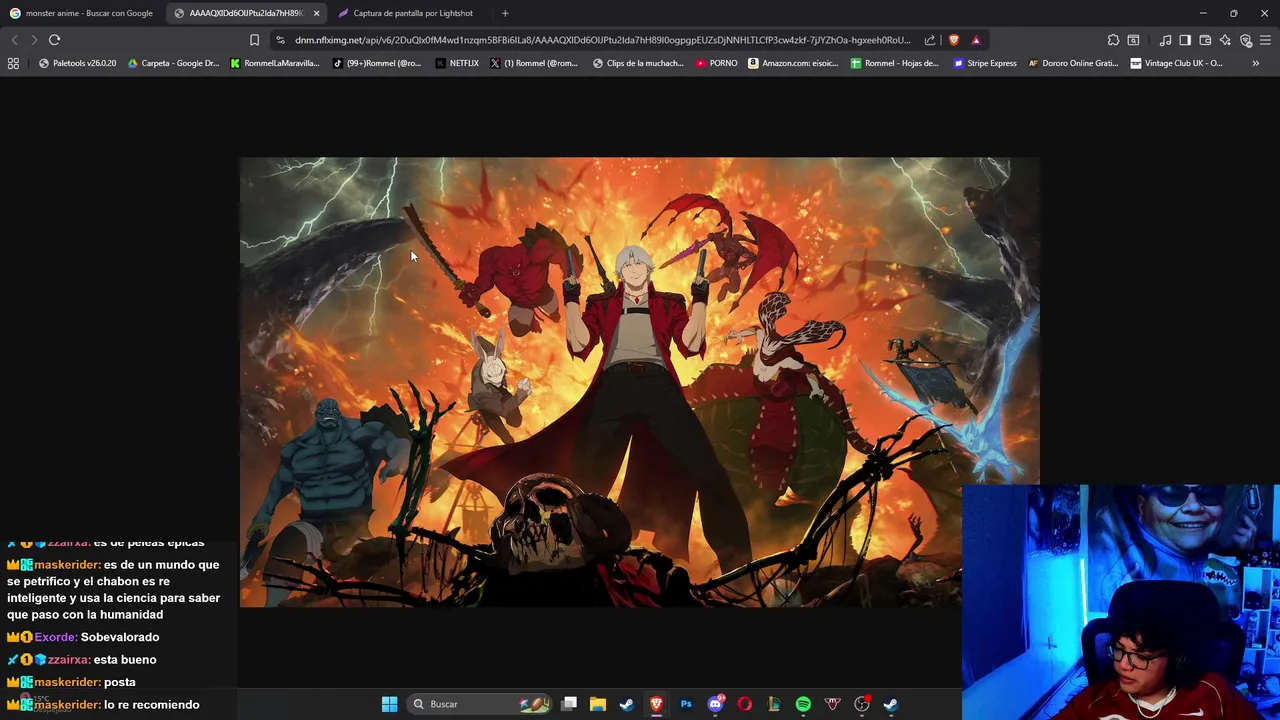Open Task View from the taskbar
The width and height of the screenshot is (1280, 720).
569,704
